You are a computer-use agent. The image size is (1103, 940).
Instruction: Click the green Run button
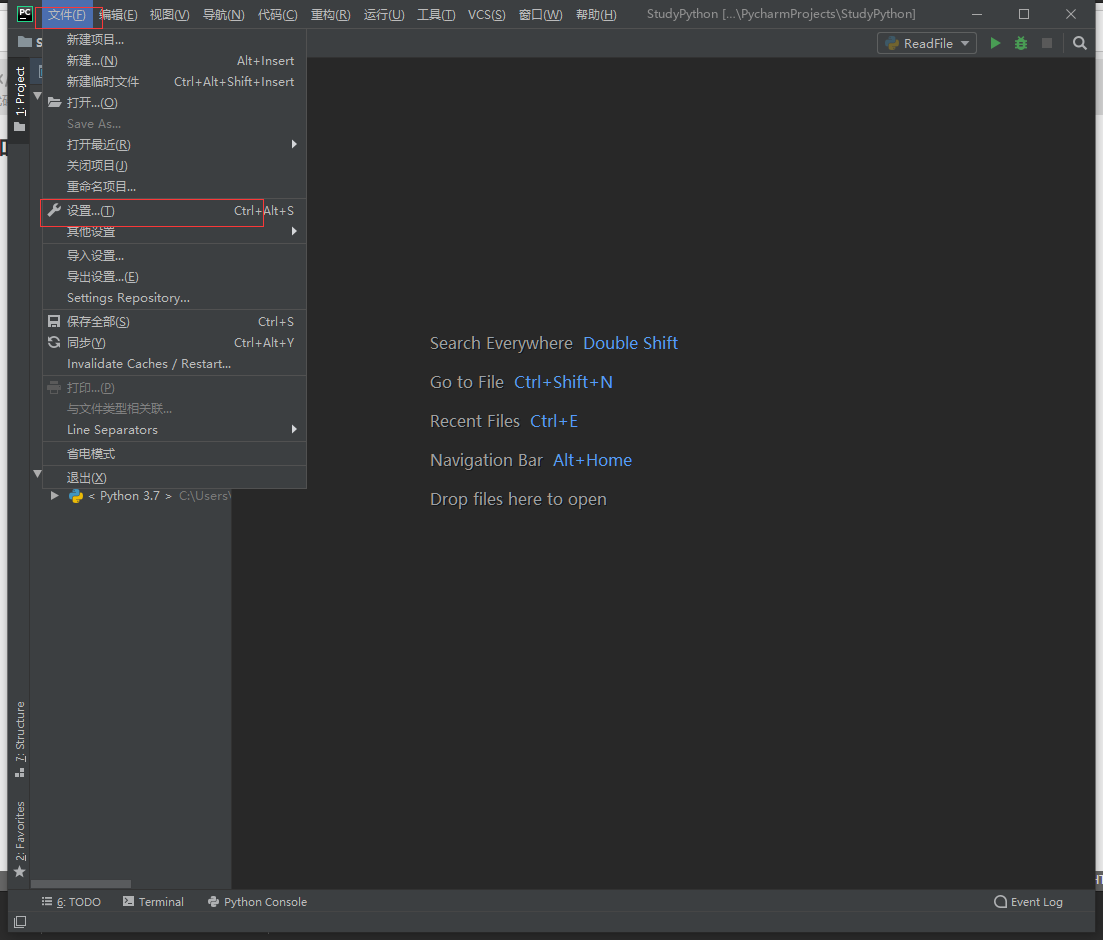pyautogui.click(x=995, y=43)
